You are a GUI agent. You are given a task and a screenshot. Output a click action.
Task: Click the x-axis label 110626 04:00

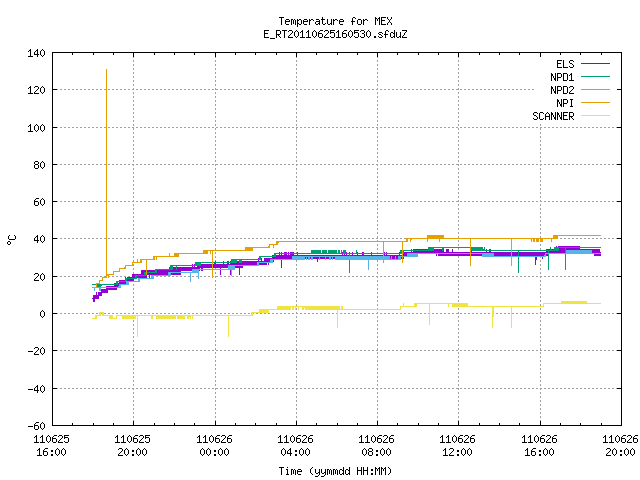(x=295, y=446)
